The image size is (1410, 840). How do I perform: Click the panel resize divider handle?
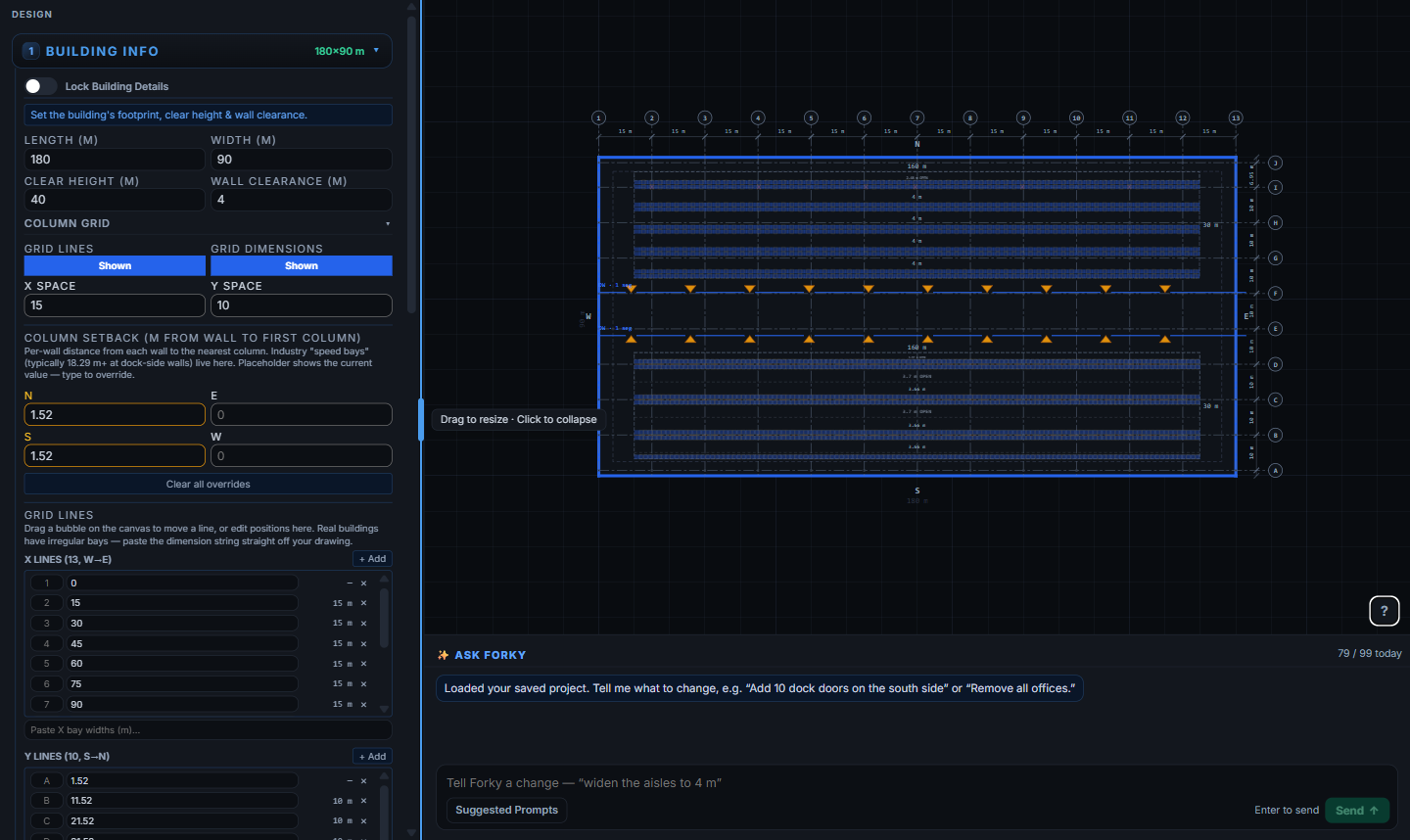click(x=421, y=420)
